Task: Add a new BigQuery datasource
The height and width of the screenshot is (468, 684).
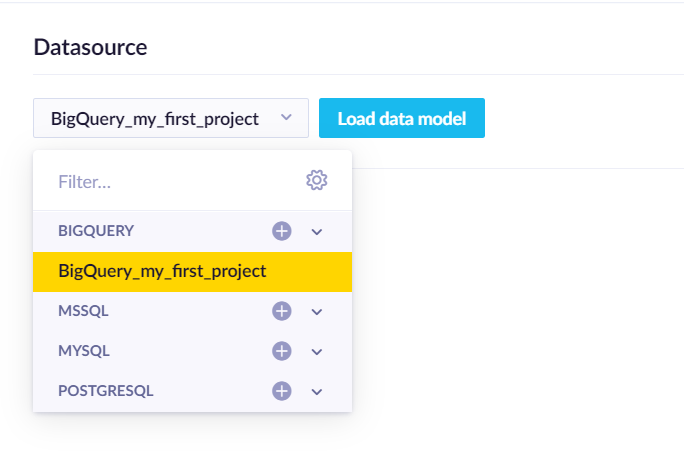Action: coord(282,231)
